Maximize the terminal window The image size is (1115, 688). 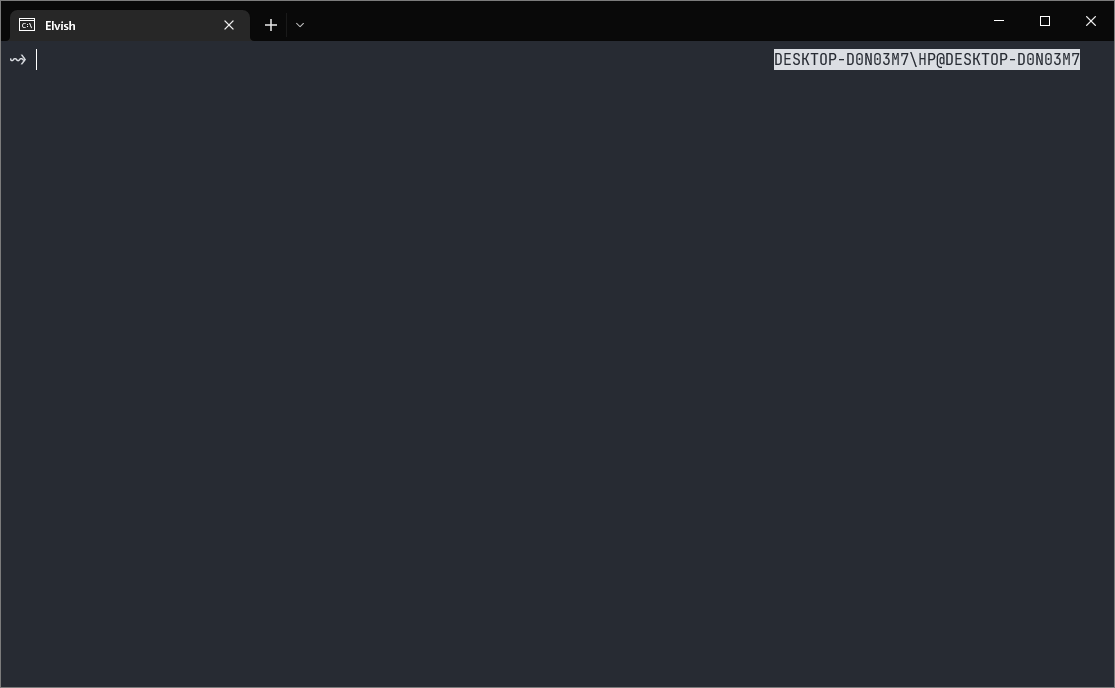(x=1045, y=21)
